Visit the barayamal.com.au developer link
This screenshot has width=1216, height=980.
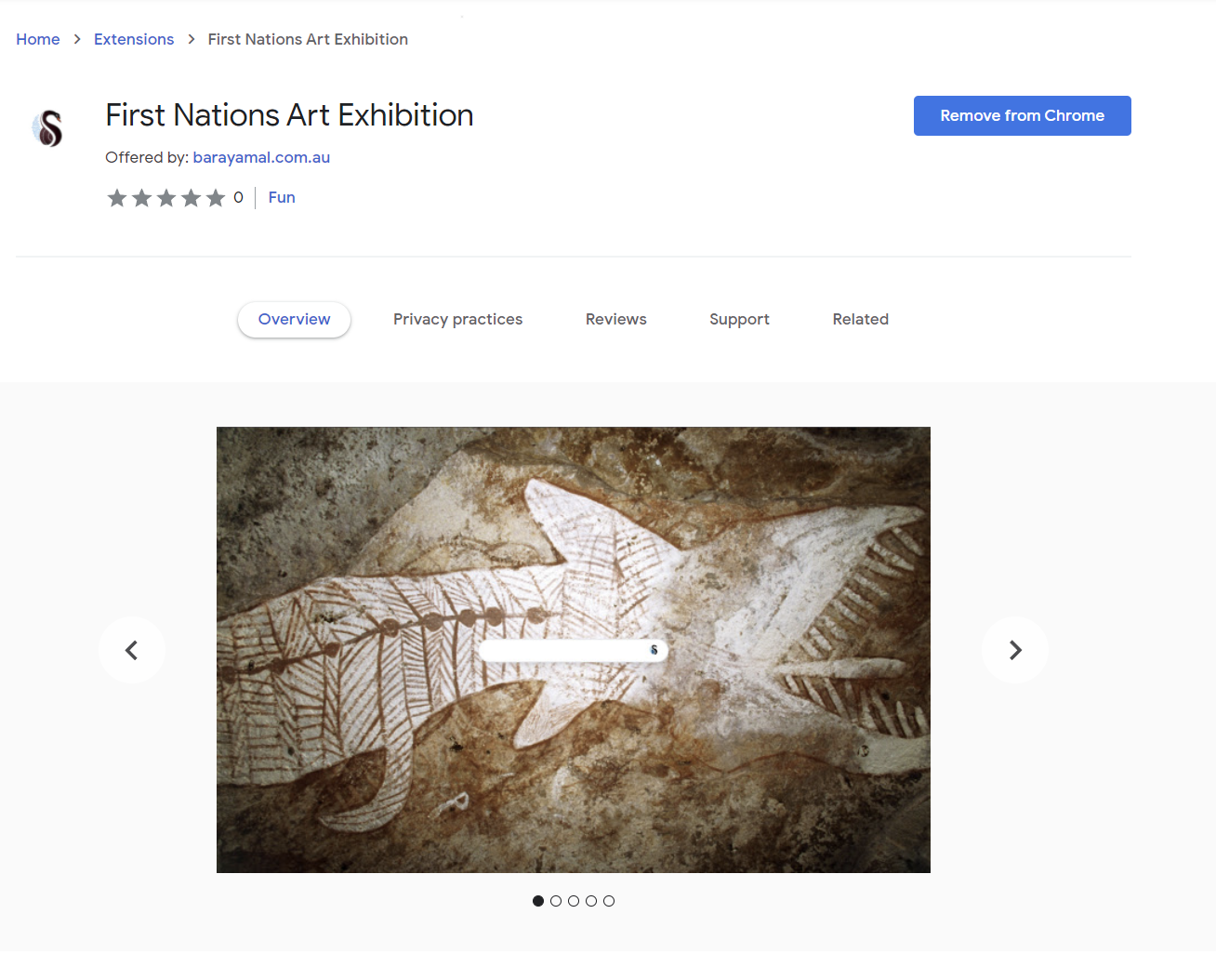(261, 157)
